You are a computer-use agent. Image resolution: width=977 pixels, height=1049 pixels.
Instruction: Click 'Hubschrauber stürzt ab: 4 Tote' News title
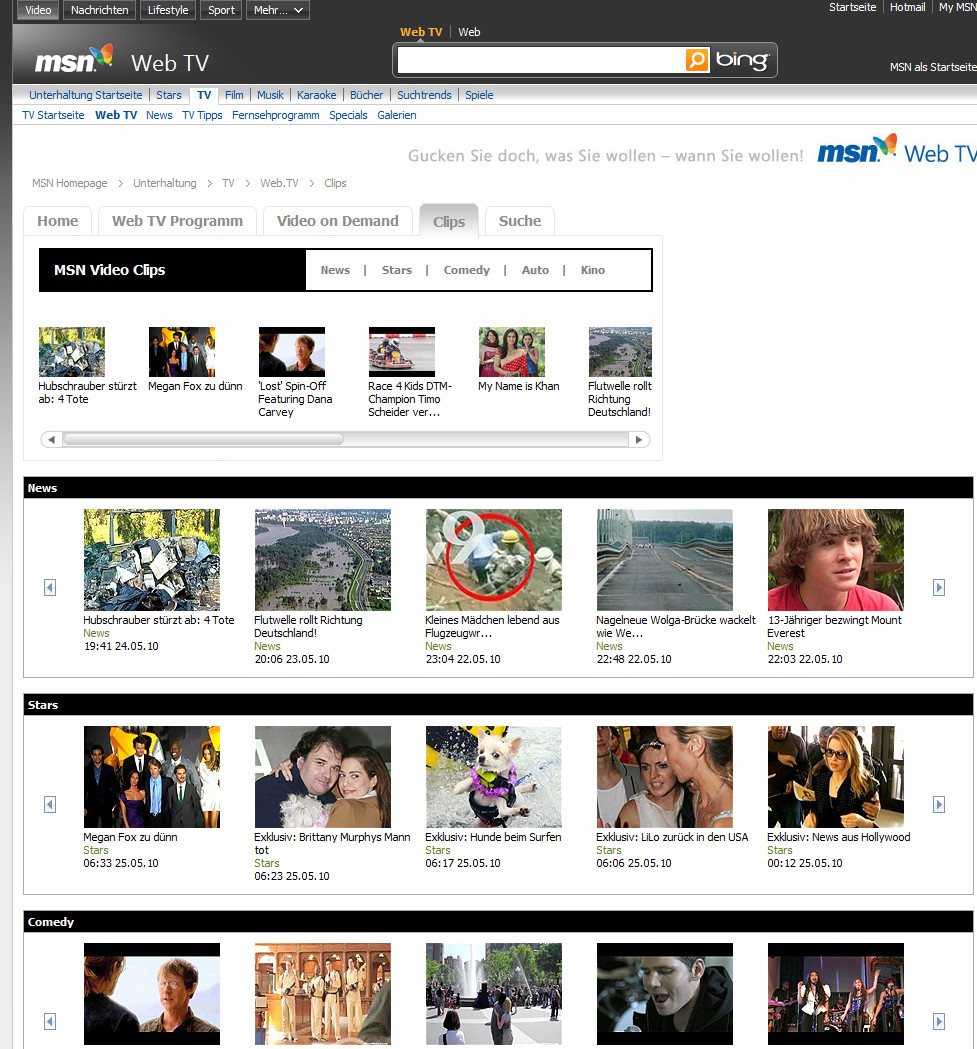click(159, 620)
